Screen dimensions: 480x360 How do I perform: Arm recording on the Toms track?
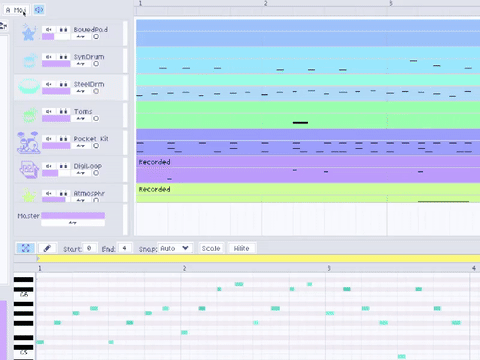tap(96, 119)
